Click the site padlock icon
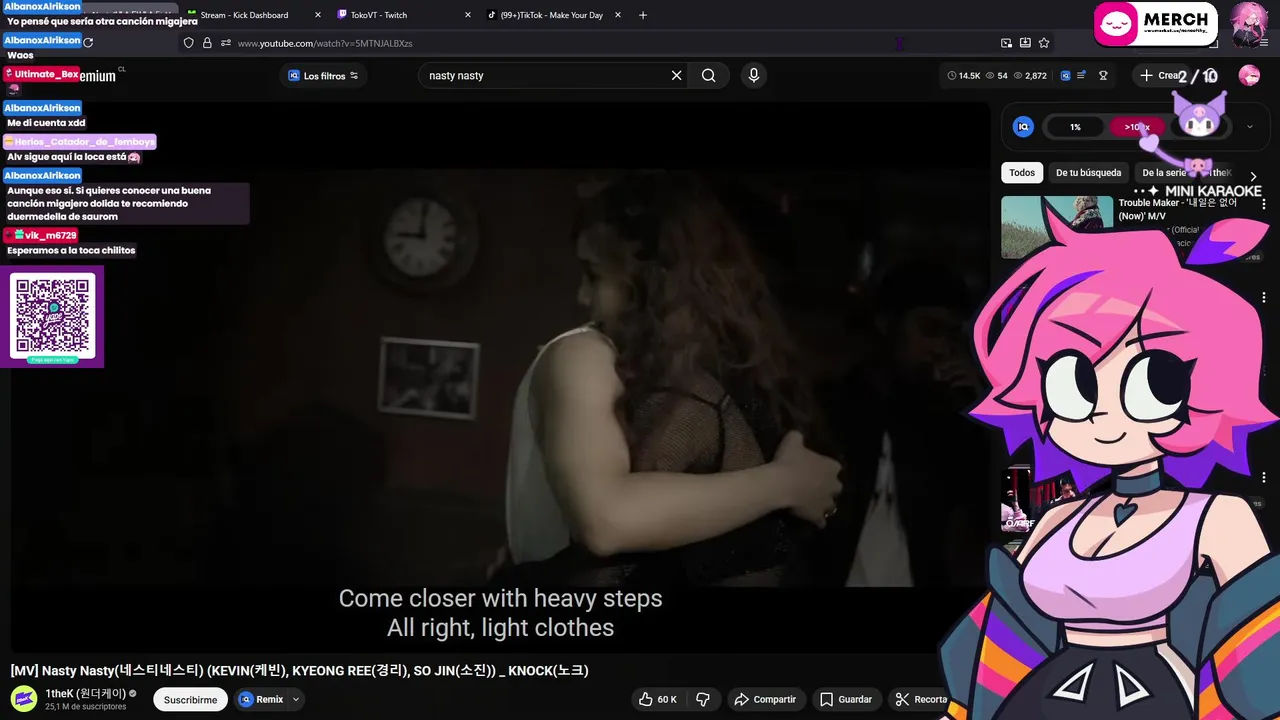 pyautogui.click(x=207, y=43)
